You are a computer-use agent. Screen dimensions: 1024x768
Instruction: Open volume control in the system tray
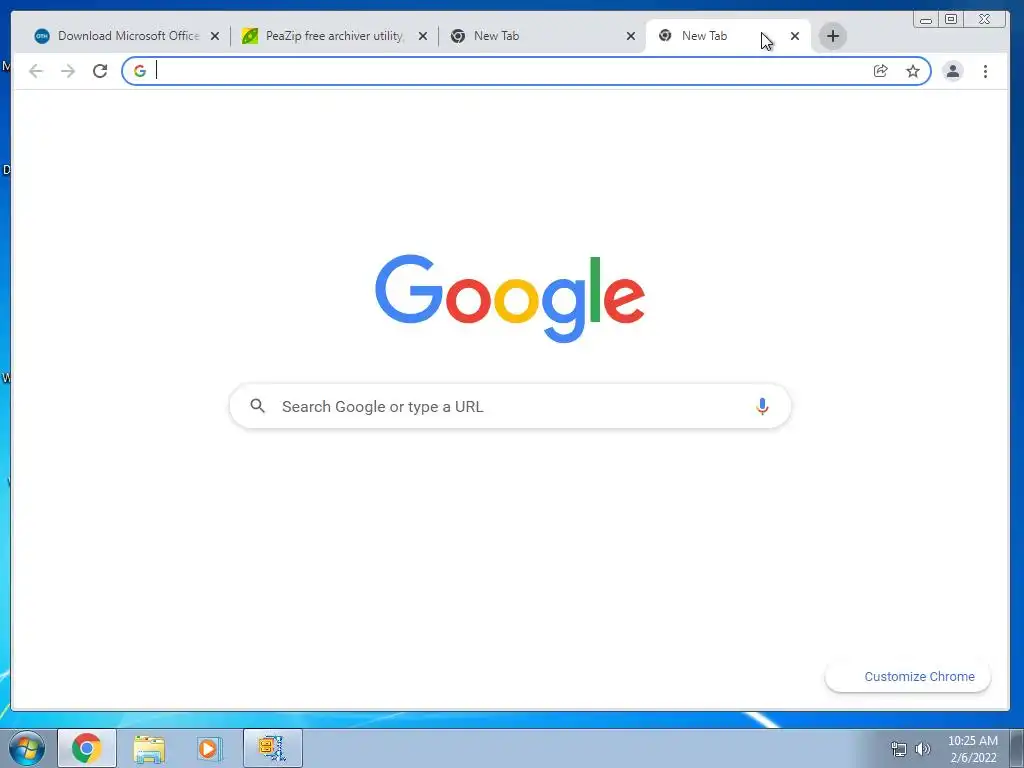923,748
